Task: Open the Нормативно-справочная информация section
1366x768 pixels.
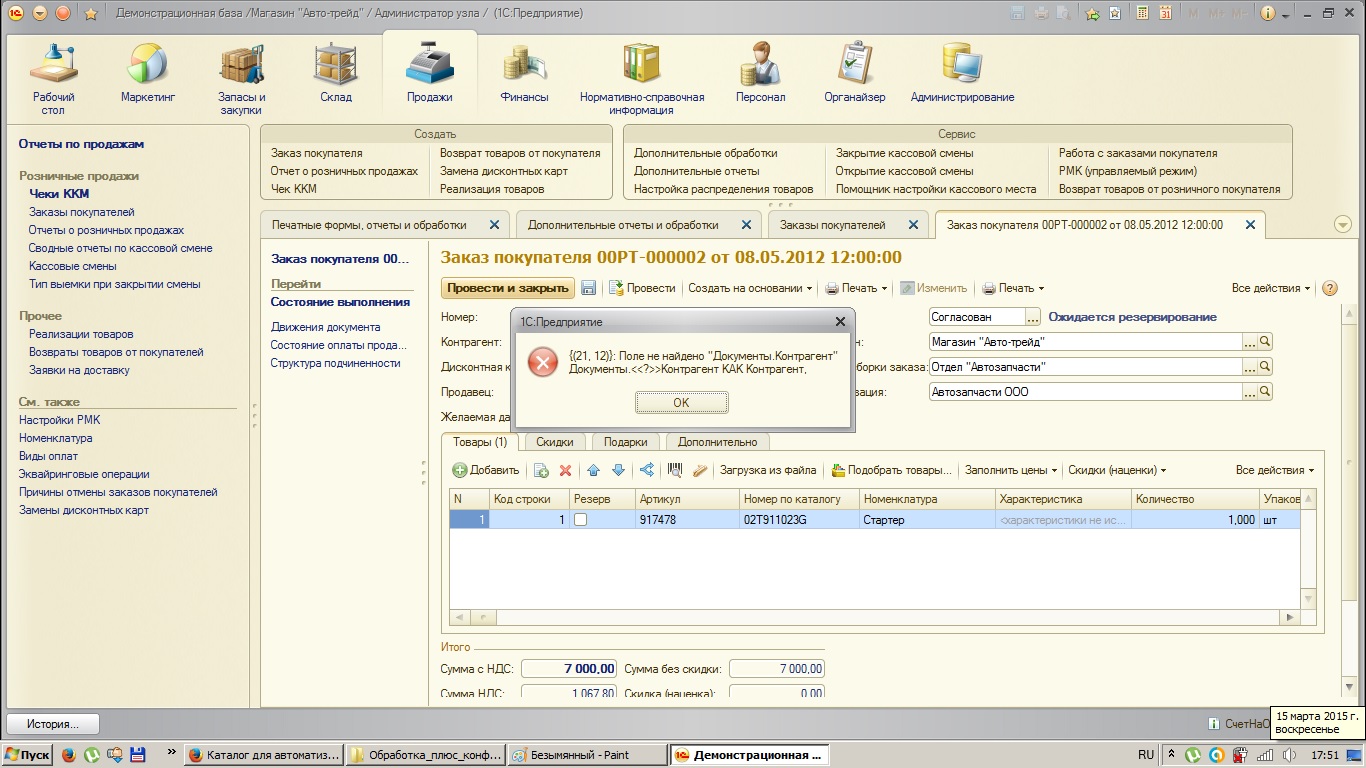Action: (x=642, y=78)
